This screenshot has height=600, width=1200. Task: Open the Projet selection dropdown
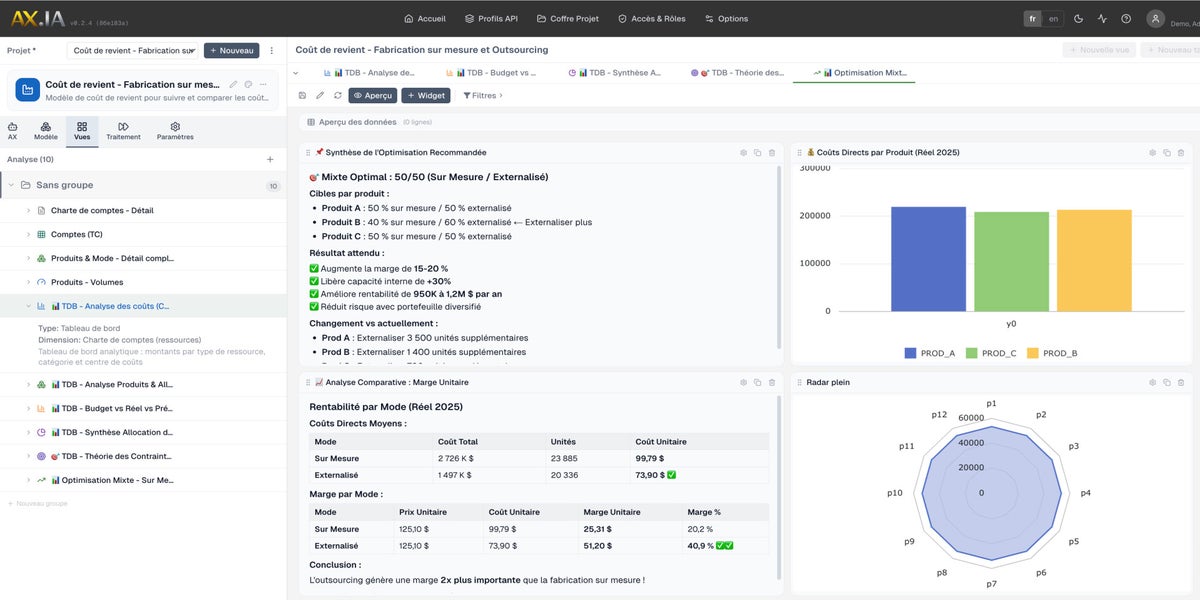coord(132,50)
